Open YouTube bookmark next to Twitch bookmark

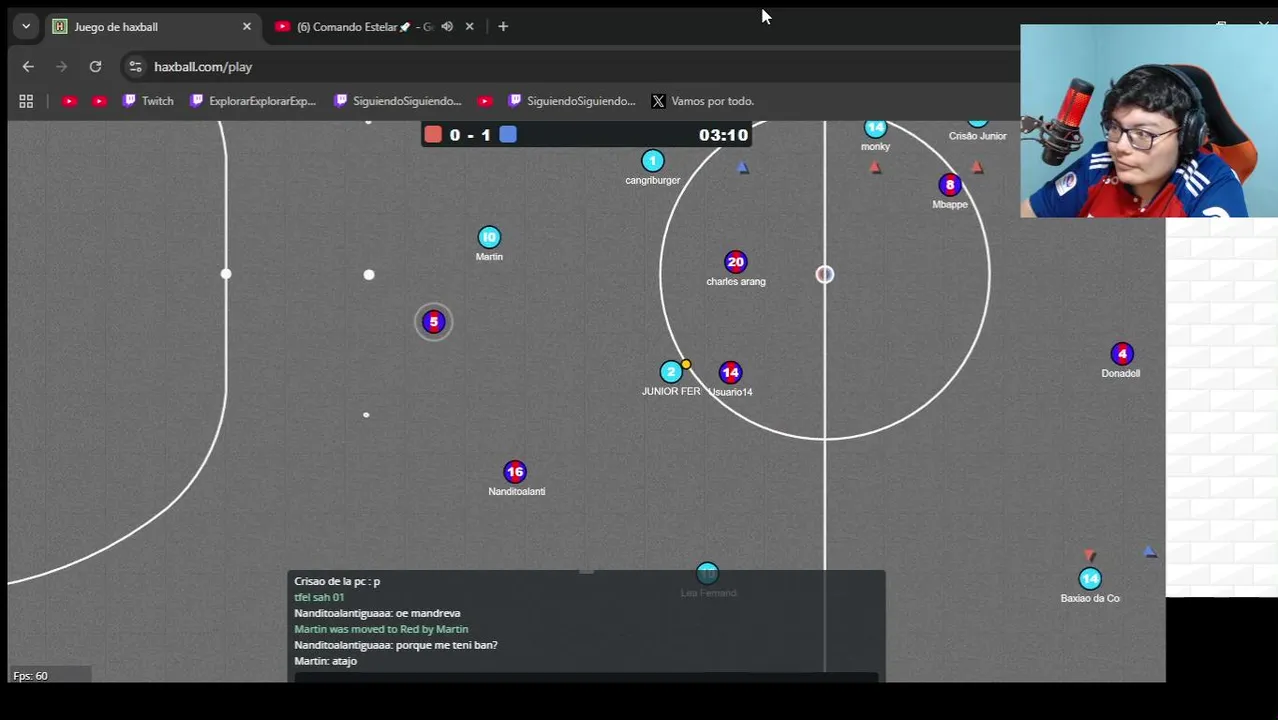(x=99, y=101)
